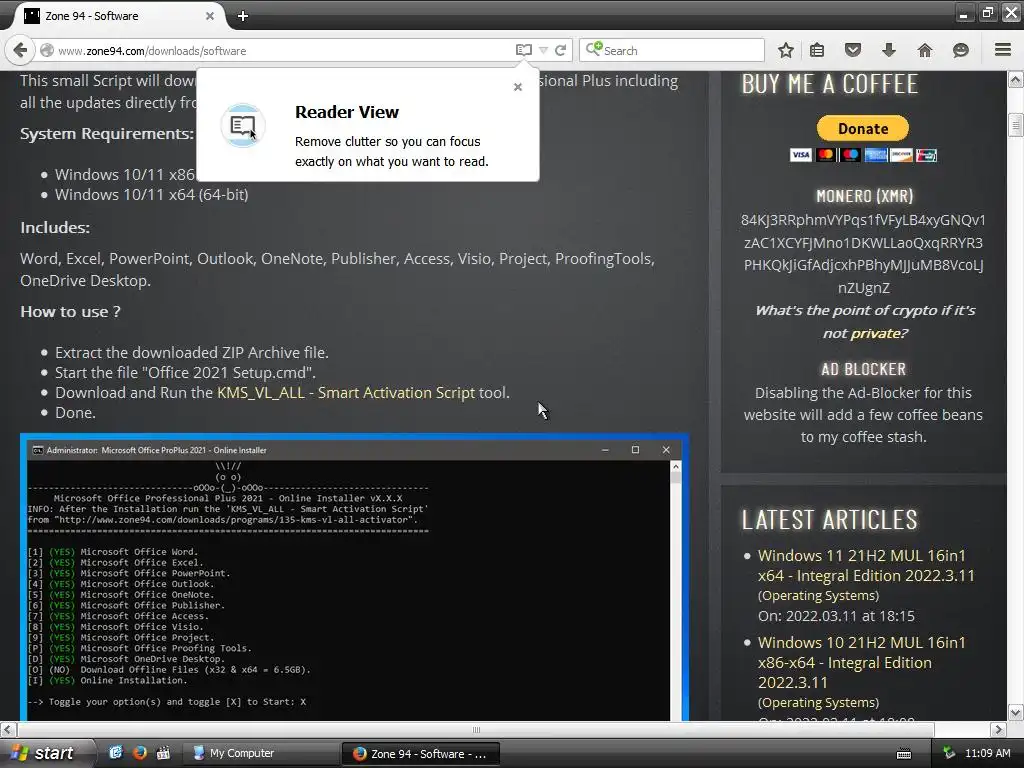
Task: Close the Zone 94 - Software tab
Action: pyautogui.click(x=210, y=16)
